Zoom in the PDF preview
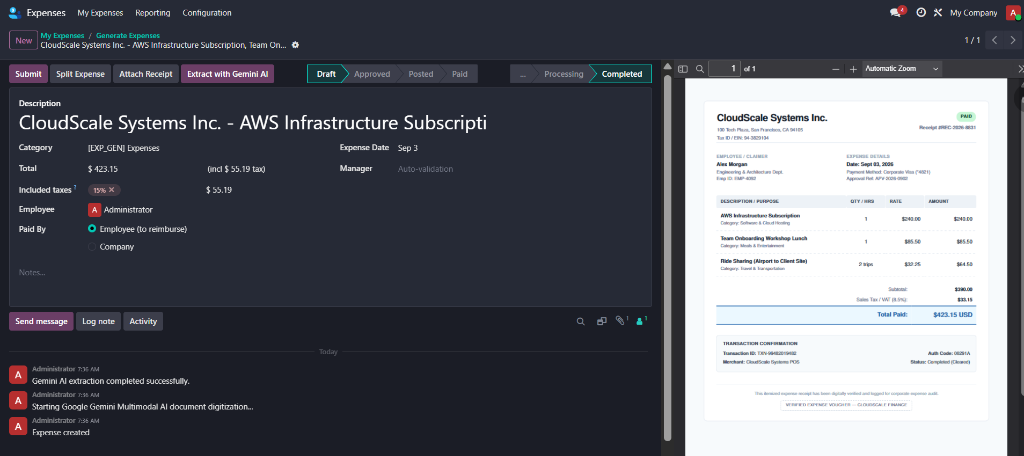 click(x=853, y=69)
